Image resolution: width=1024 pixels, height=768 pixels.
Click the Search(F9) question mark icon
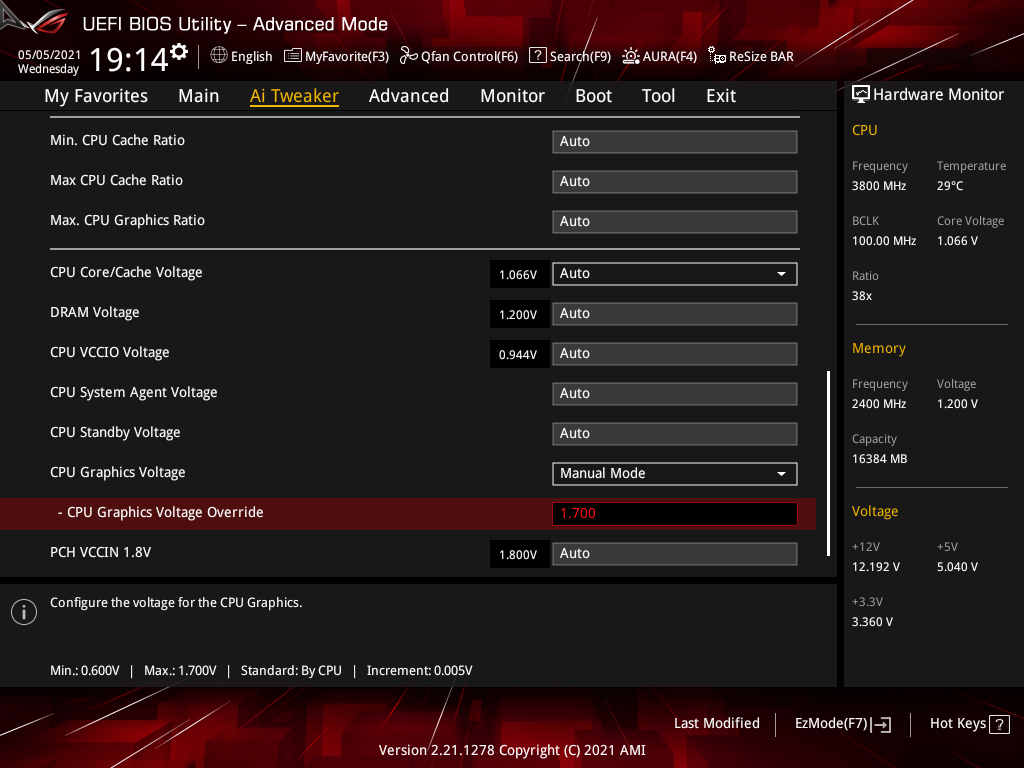pyautogui.click(x=537, y=56)
